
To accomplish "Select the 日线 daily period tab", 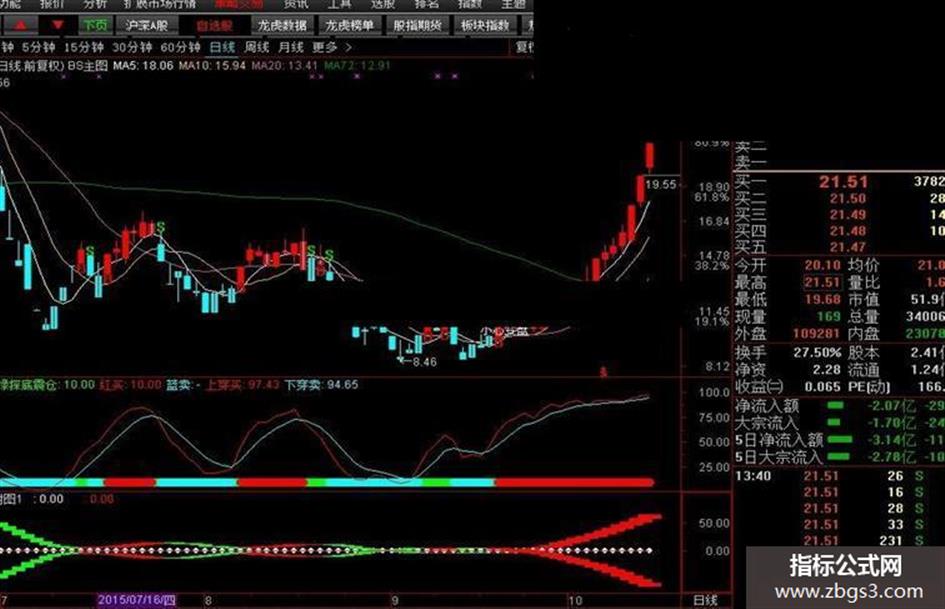I will [222, 47].
